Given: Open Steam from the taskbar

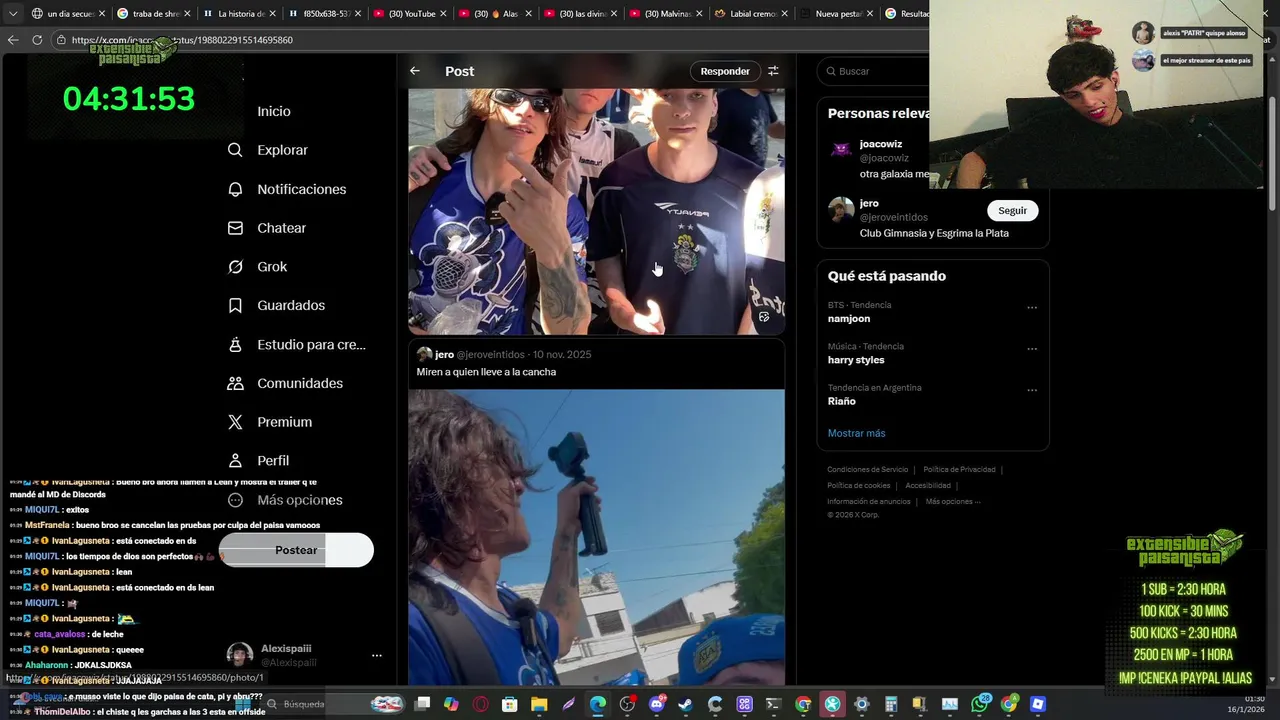Looking at the screenshot, I should (x=685, y=704).
